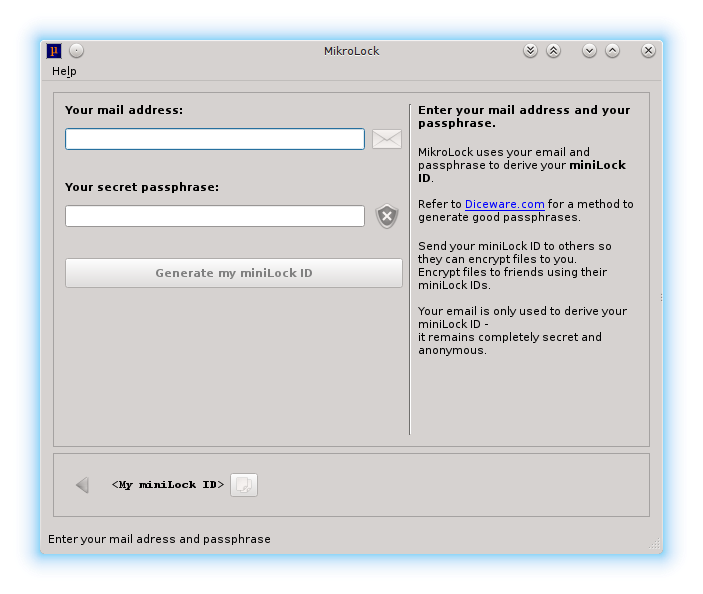Click the shield icon beside passphrase field
Image resolution: width=703 pixels, height=594 pixels.
[x=387, y=216]
